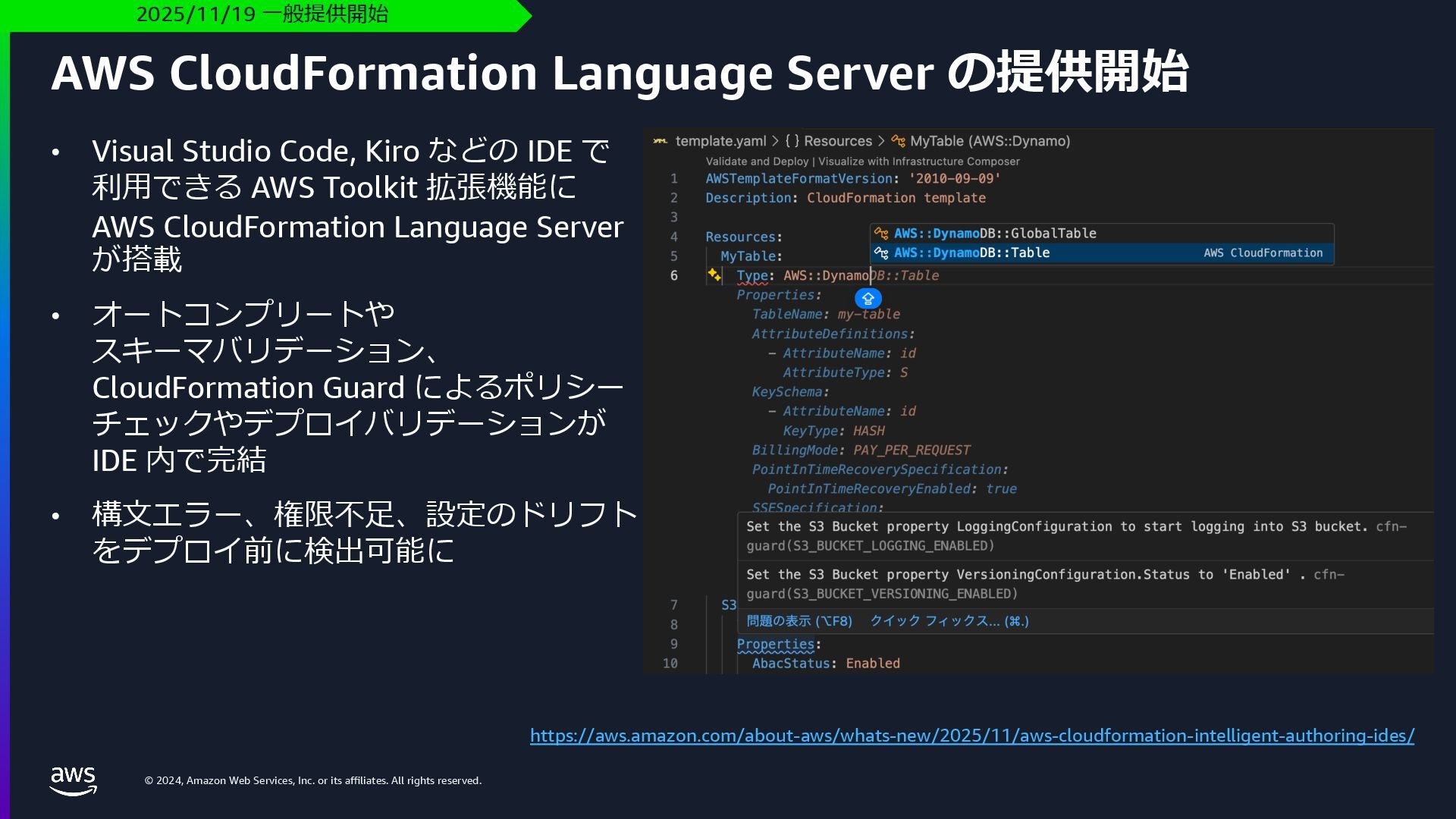Select AWS::DynamoDB::GlobalTable autocomplete entry

click(x=994, y=234)
